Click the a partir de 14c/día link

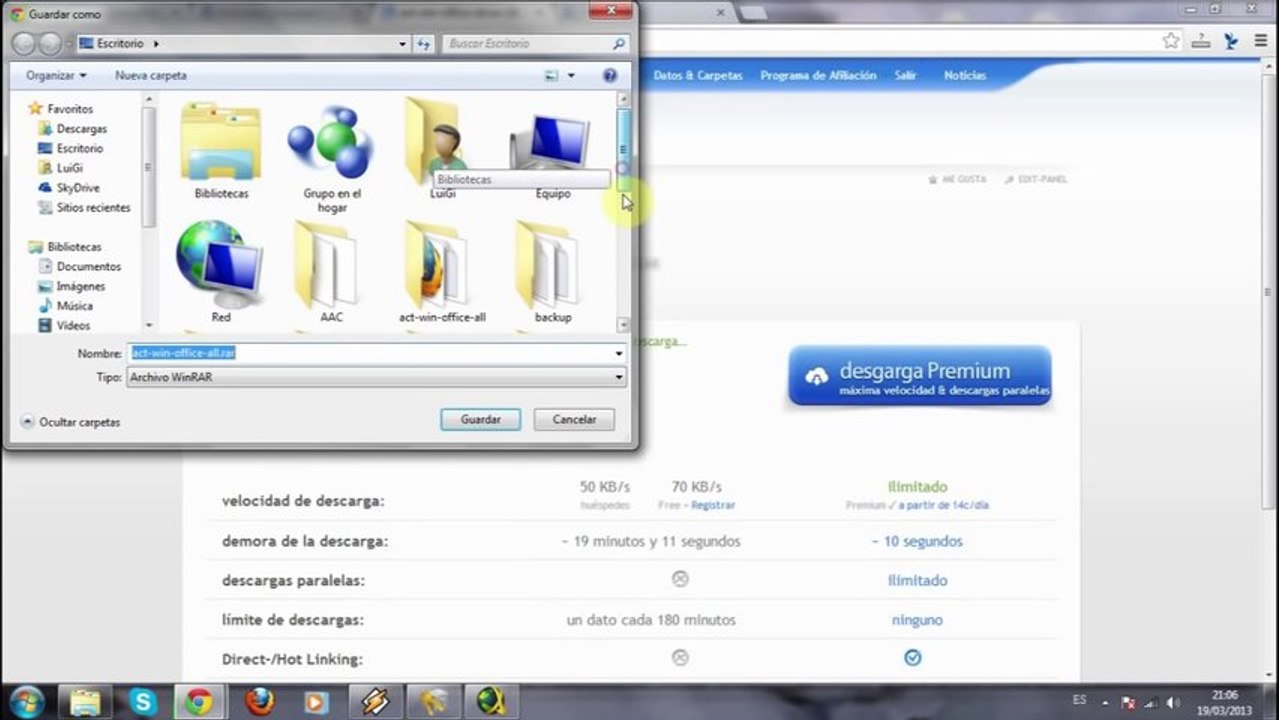click(943, 505)
